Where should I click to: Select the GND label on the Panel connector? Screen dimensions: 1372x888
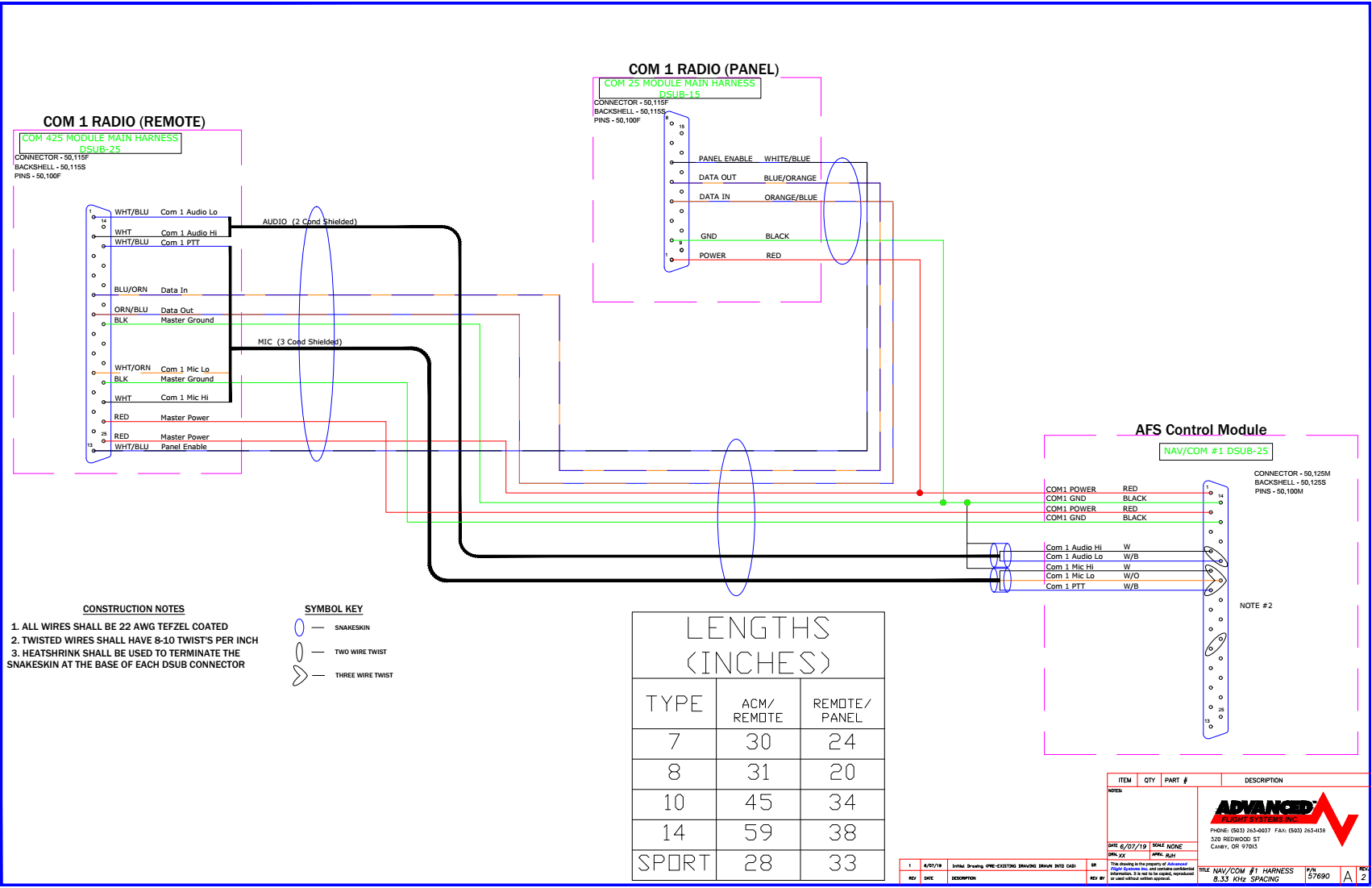pos(709,236)
